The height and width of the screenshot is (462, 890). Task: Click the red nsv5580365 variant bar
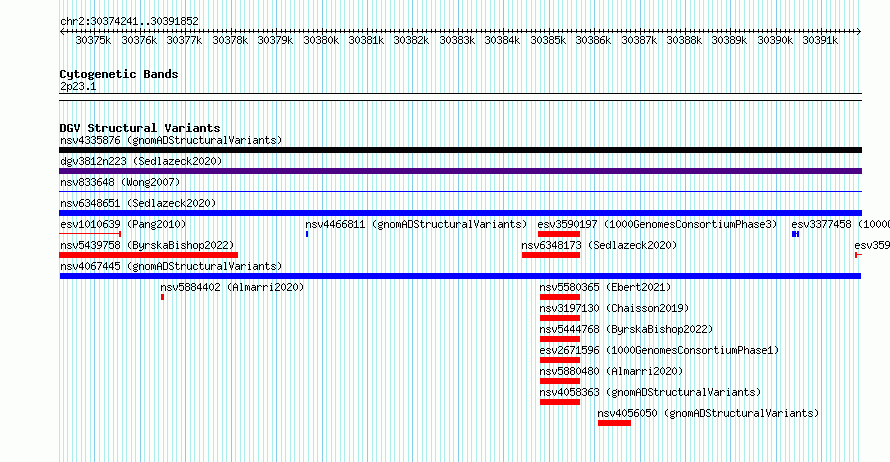point(560,297)
